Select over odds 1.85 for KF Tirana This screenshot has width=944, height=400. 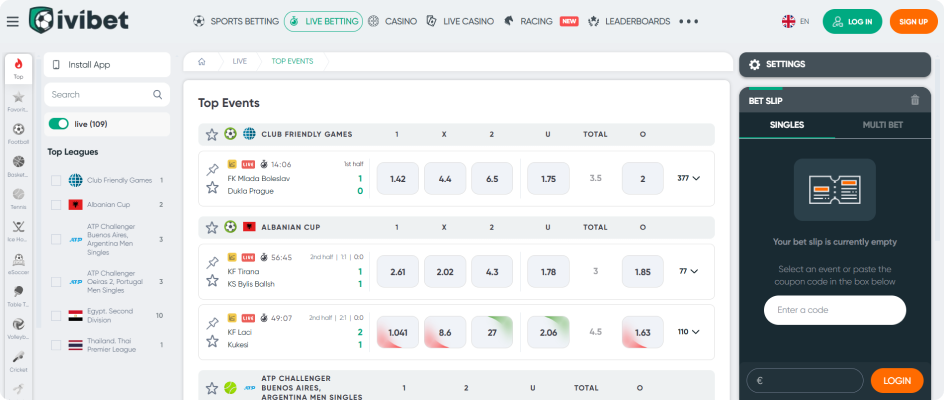pyautogui.click(x=642, y=271)
